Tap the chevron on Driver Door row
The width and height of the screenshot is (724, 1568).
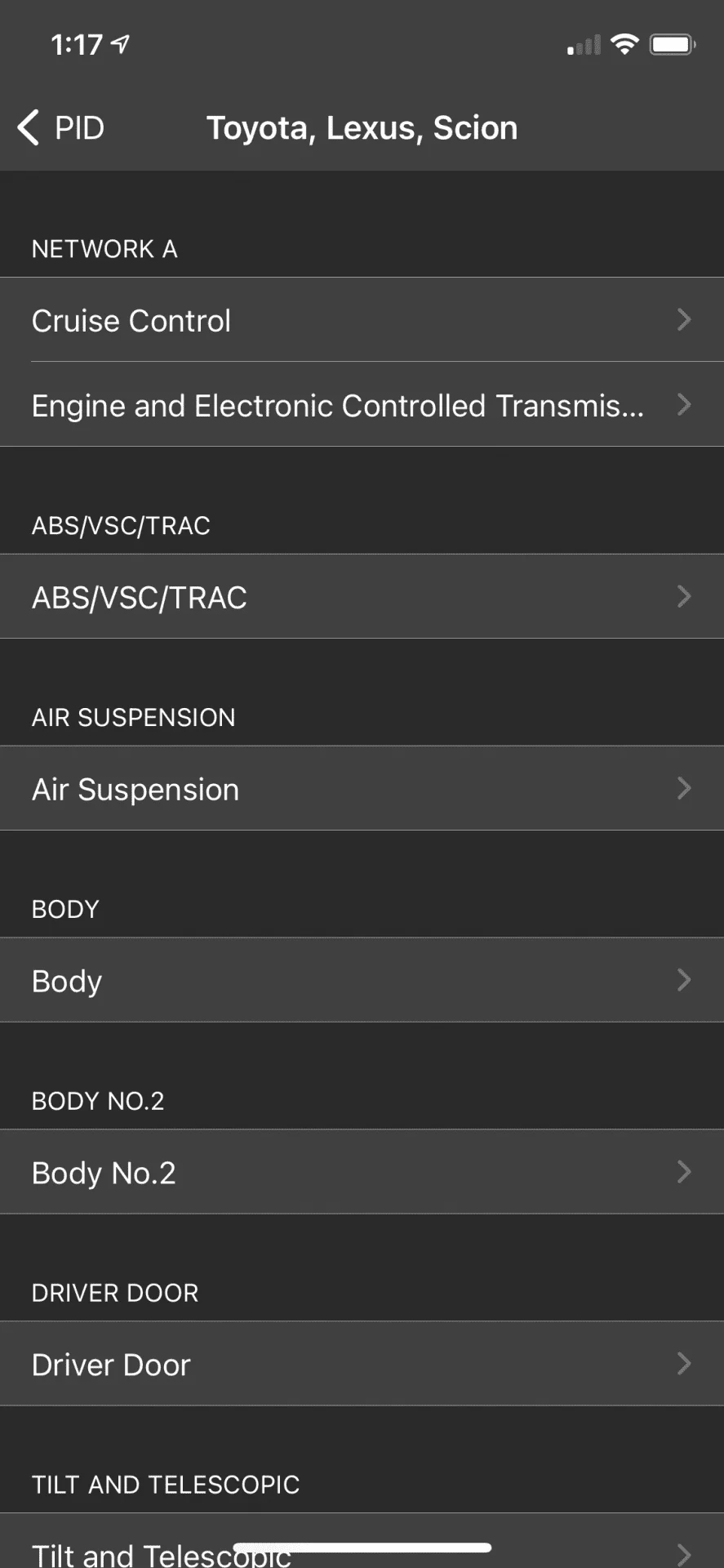[684, 1363]
